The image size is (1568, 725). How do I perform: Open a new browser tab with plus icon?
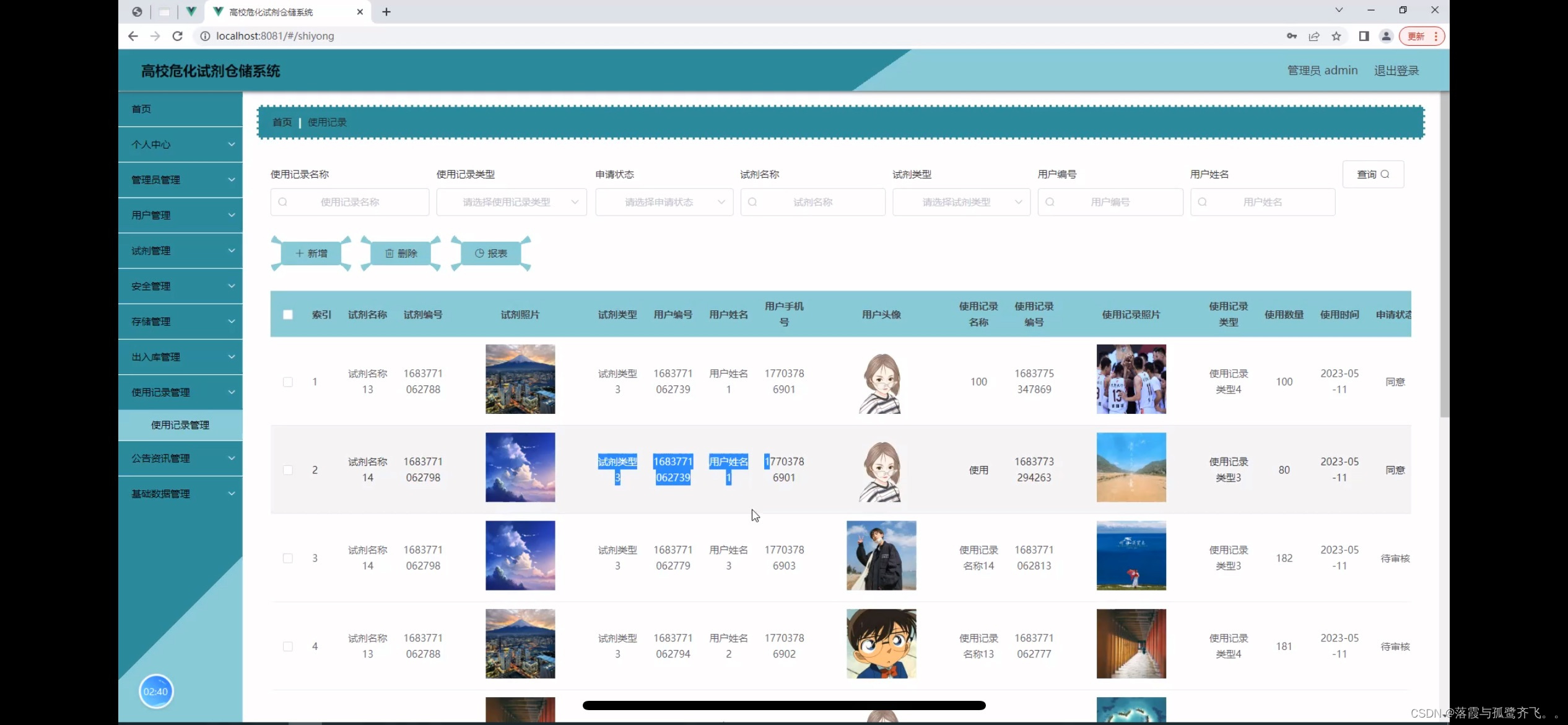click(x=386, y=12)
